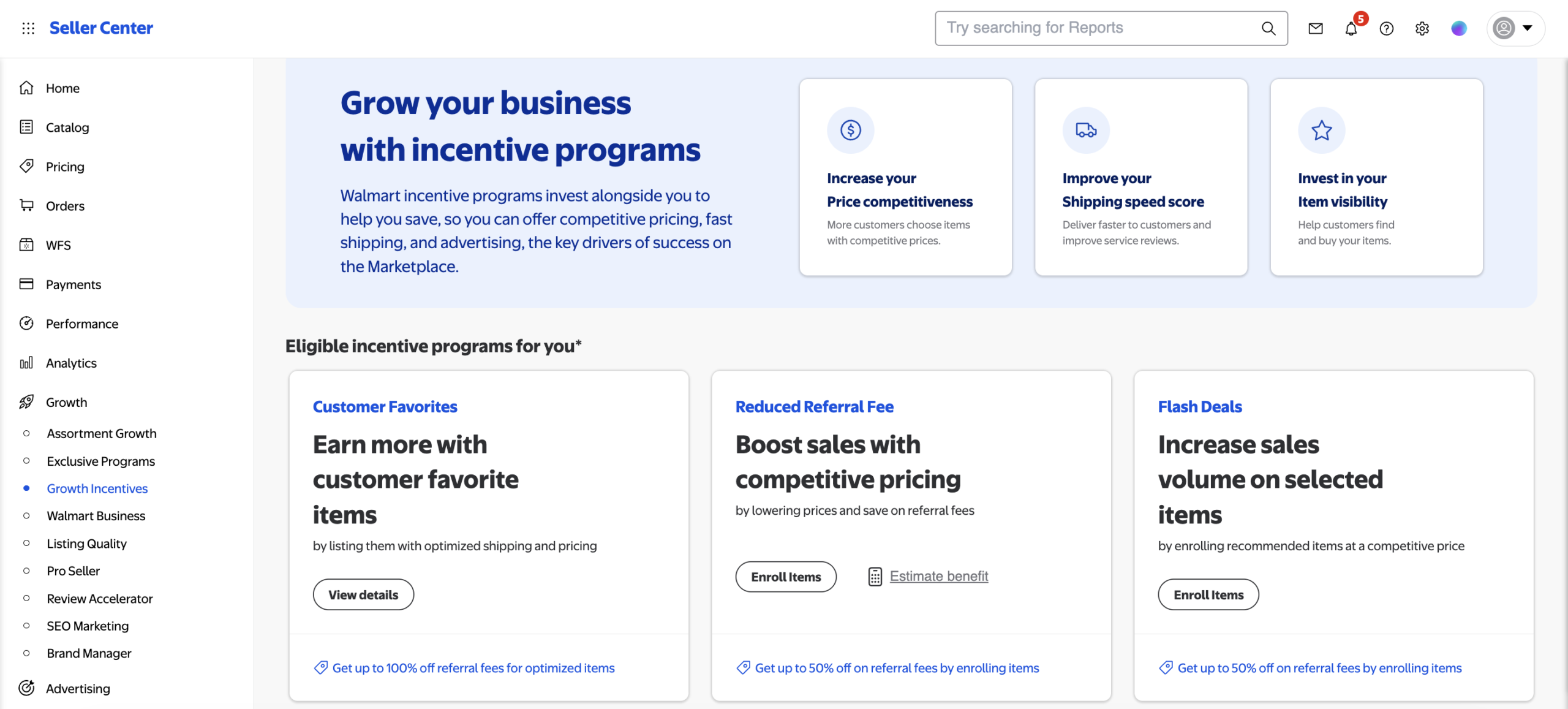
Task: Click the Seller Center logo
Action: coord(101,28)
